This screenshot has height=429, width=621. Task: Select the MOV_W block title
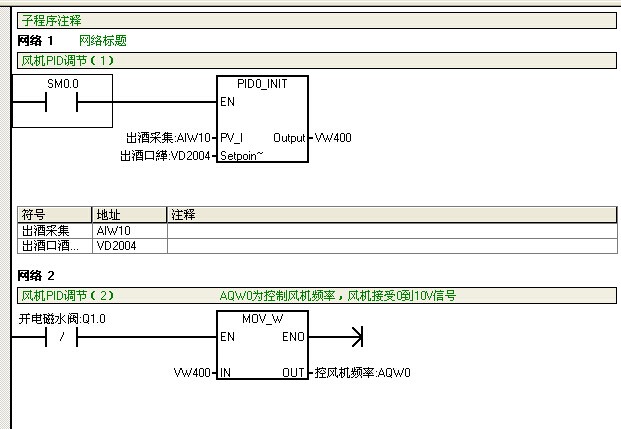tap(262, 319)
